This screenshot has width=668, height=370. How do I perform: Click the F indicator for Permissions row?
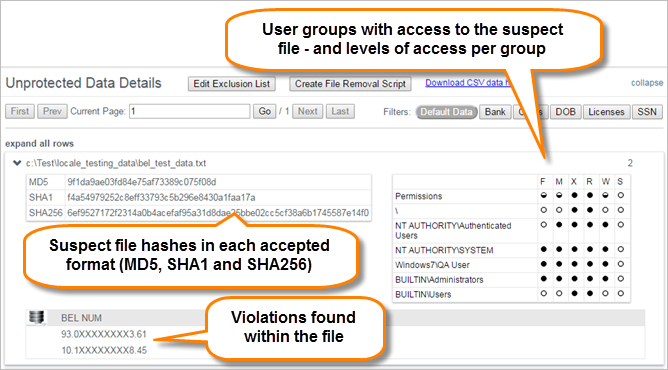pyautogui.click(x=544, y=195)
